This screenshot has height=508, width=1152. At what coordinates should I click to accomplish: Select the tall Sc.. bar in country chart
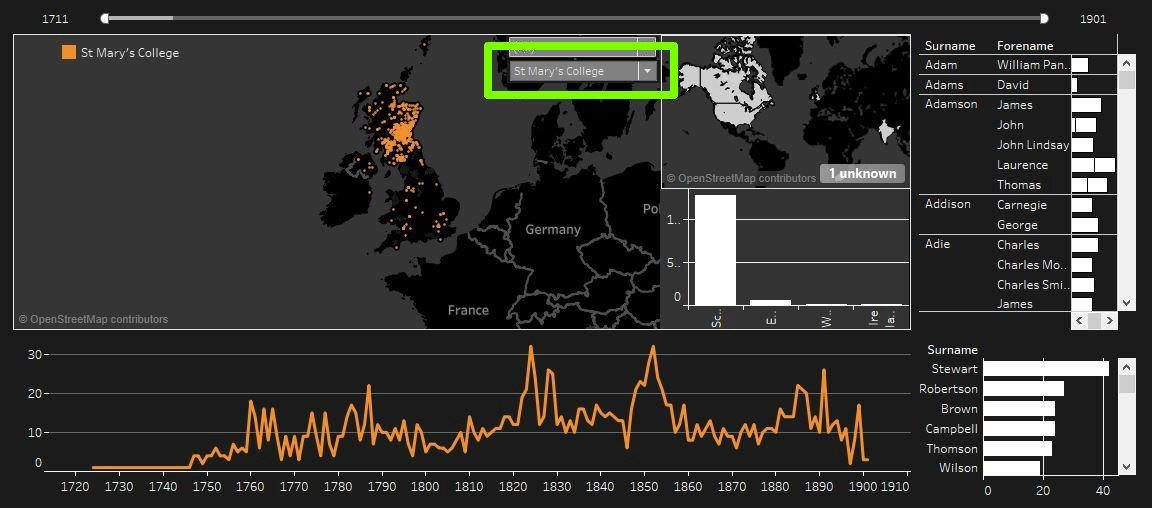715,250
